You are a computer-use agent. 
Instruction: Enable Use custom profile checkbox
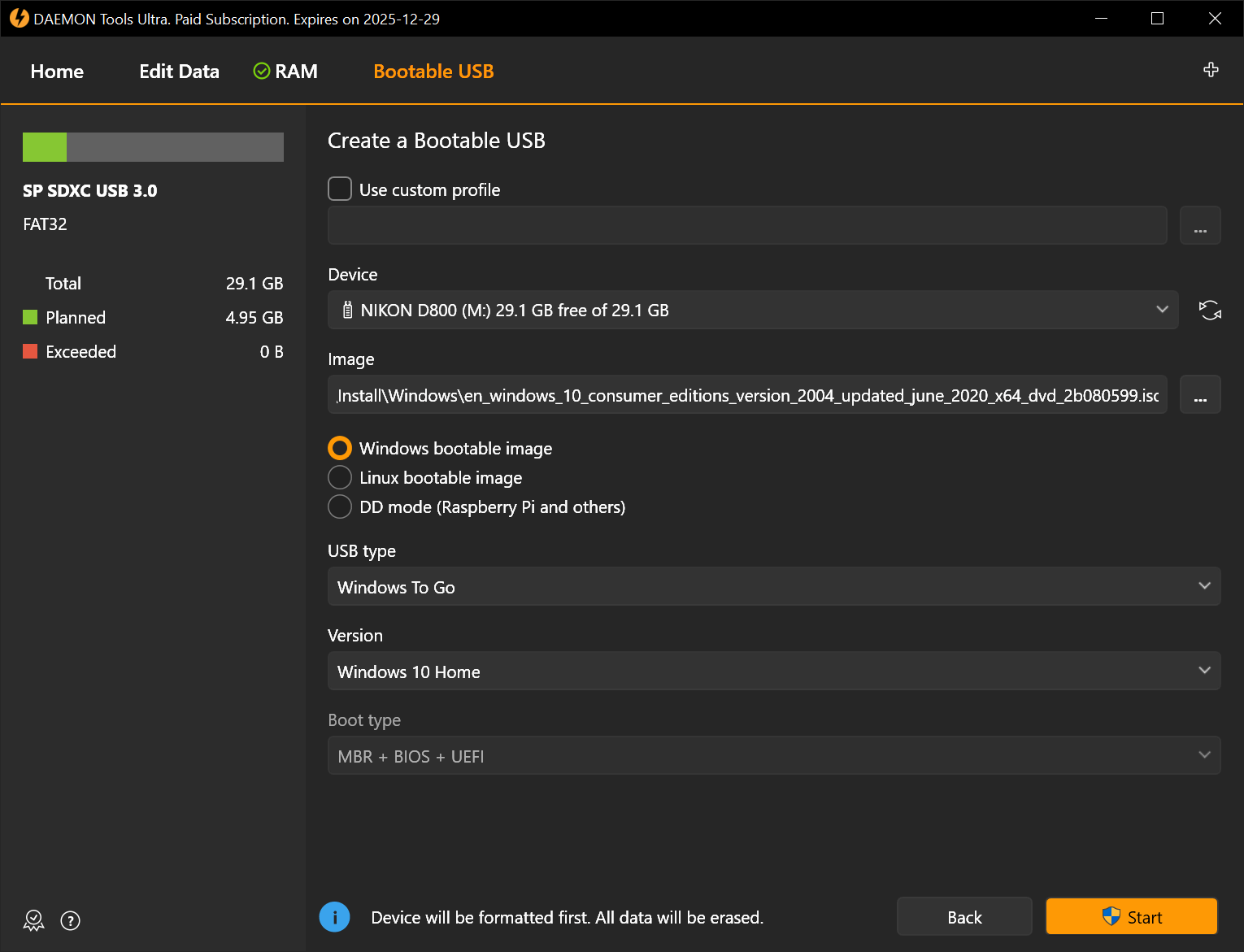pyautogui.click(x=340, y=189)
